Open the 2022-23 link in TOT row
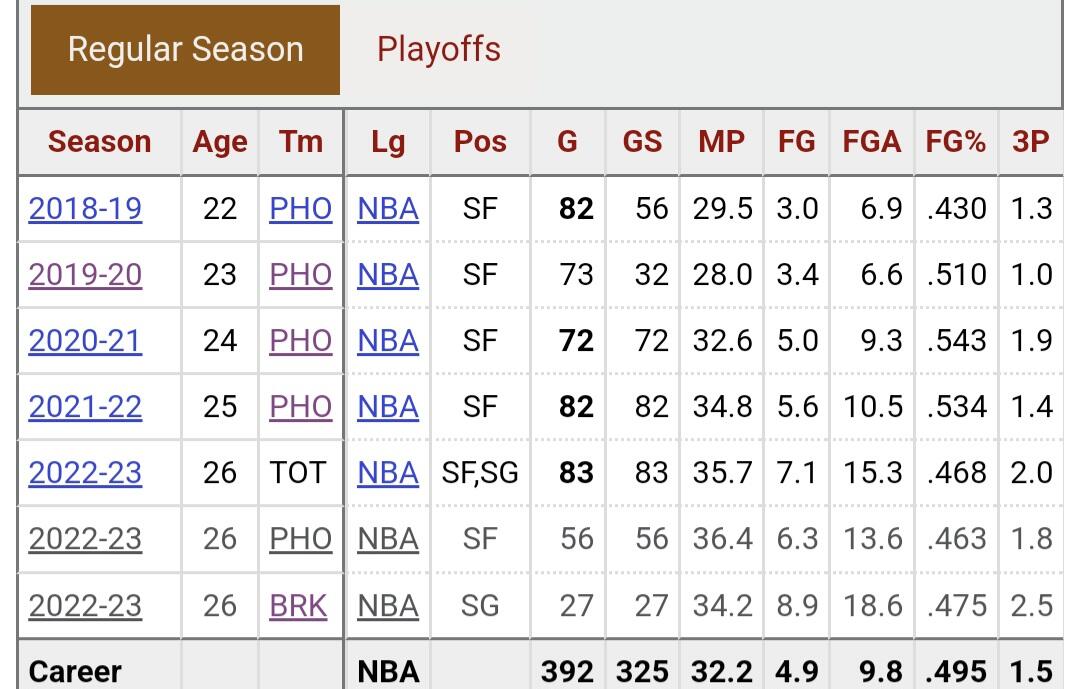This screenshot has width=1080, height=689. coord(85,472)
